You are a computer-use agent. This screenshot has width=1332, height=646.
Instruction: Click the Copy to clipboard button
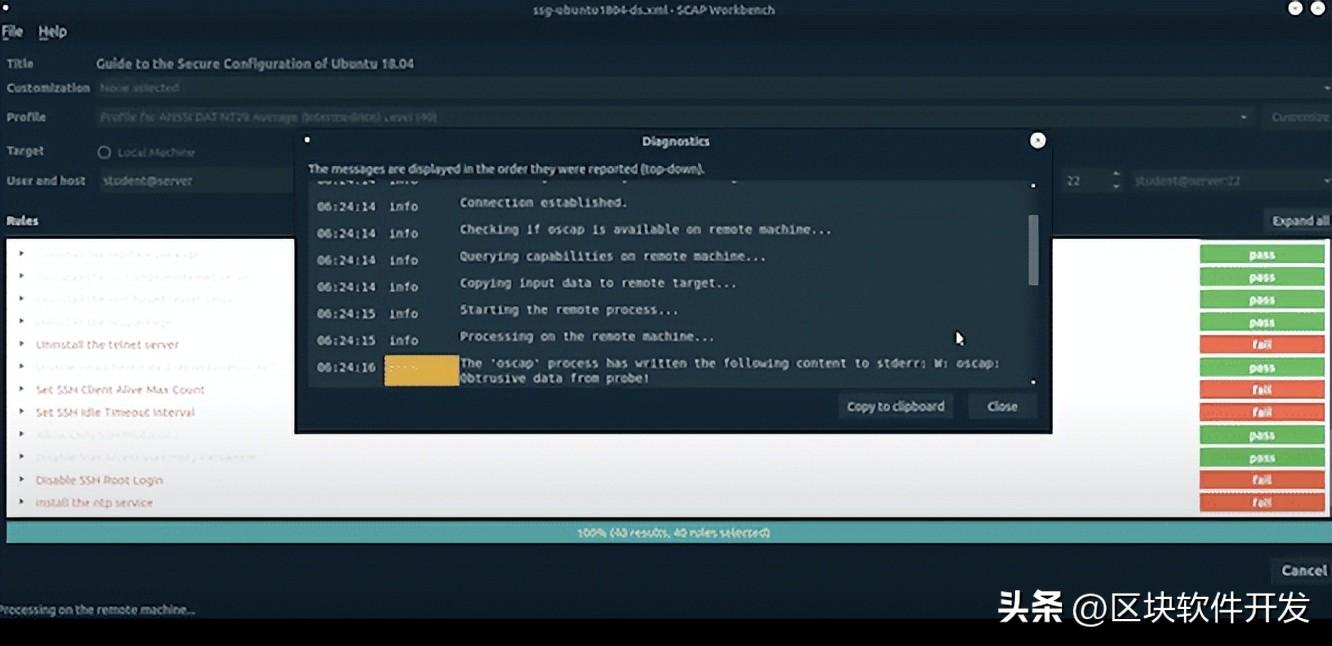tap(895, 406)
